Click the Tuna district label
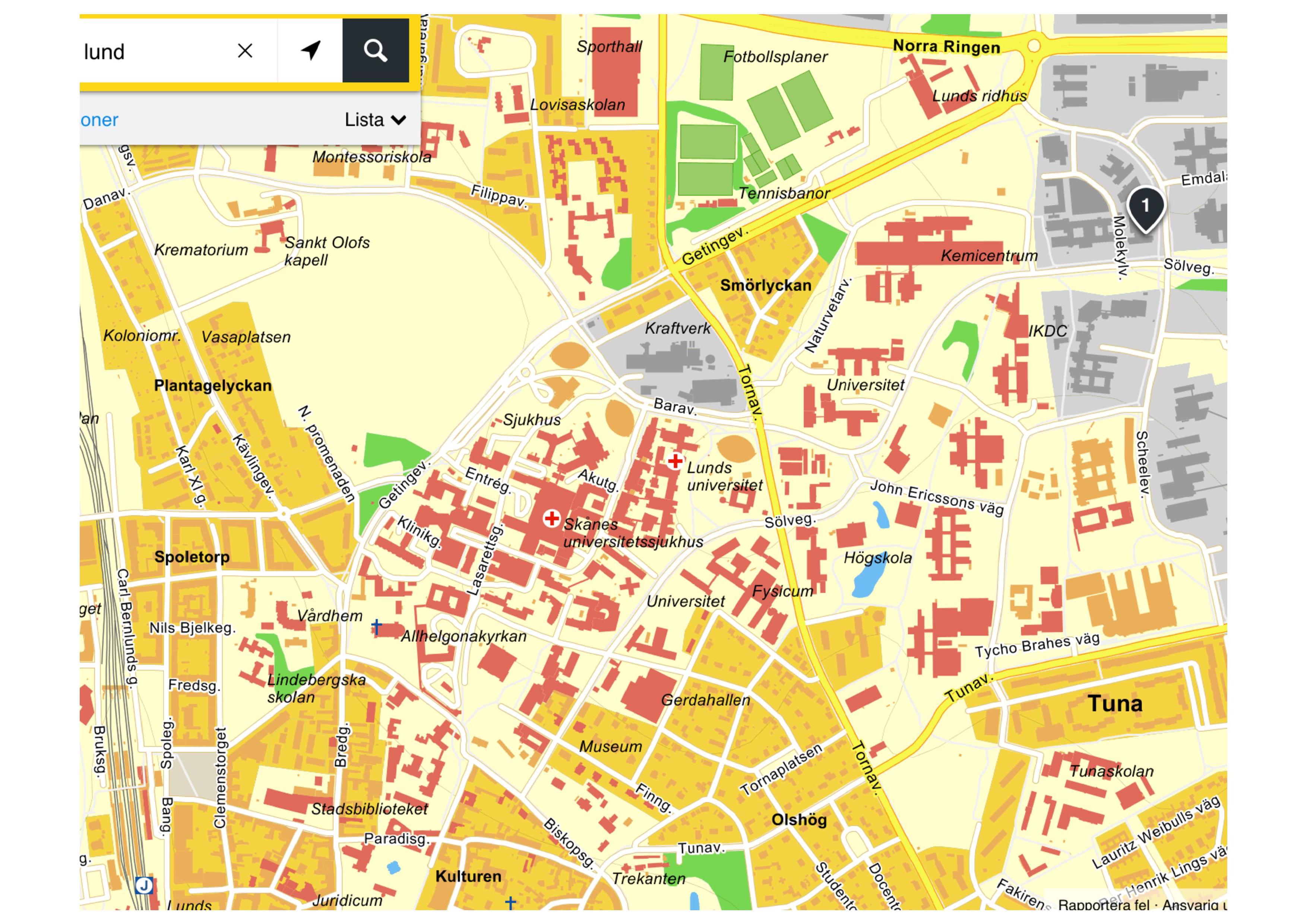Image resolution: width=1307 pixels, height=924 pixels. pos(1115,704)
